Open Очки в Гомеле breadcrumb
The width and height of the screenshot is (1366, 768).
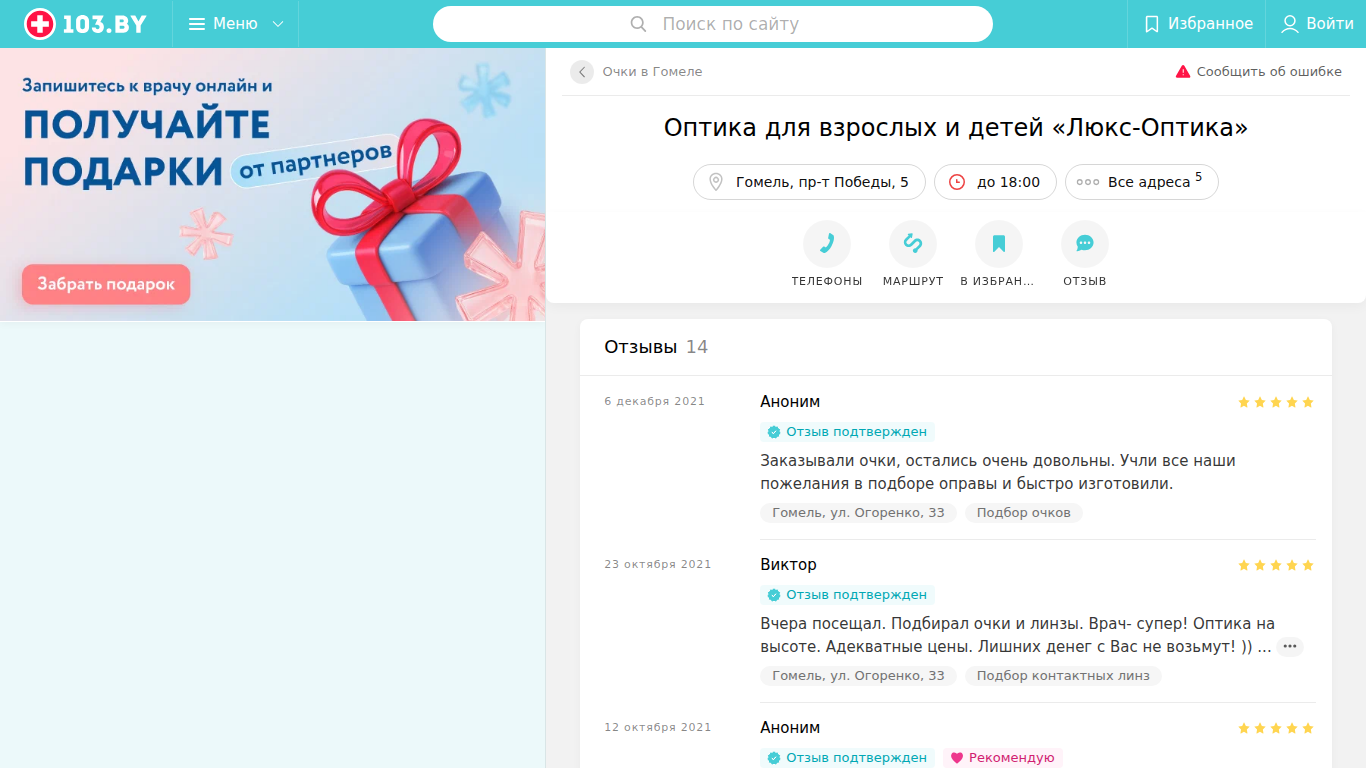(652, 72)
